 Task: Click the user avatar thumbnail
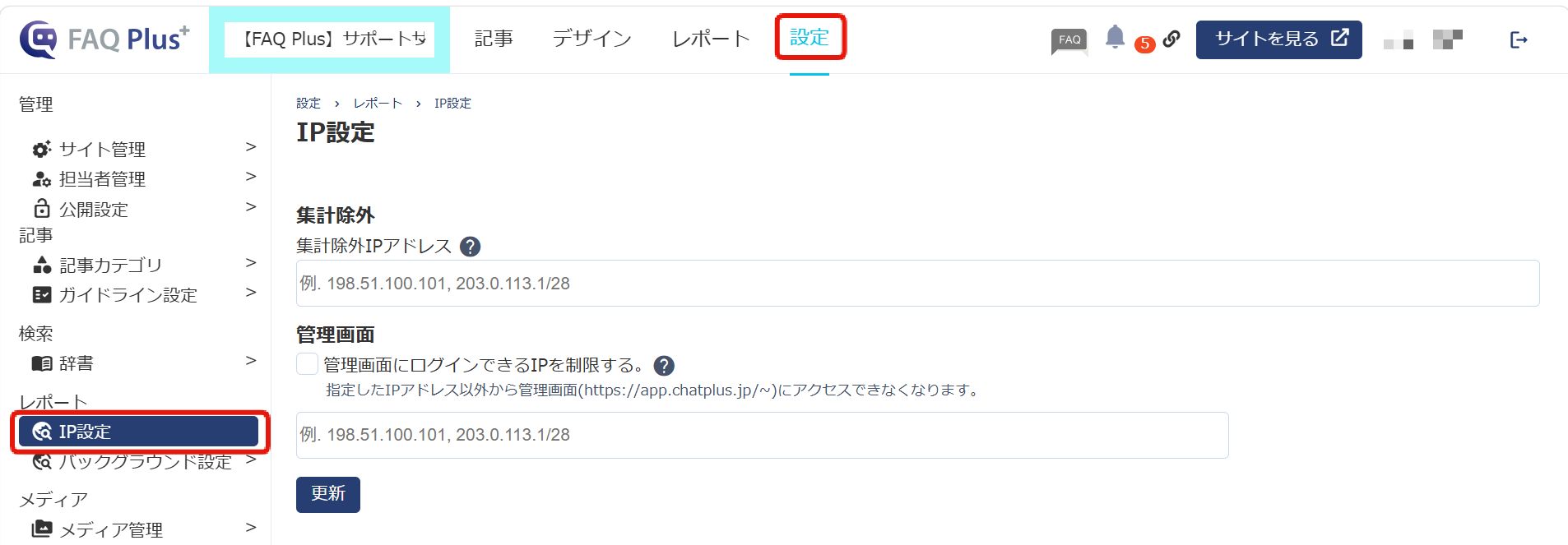[1448, 39]
